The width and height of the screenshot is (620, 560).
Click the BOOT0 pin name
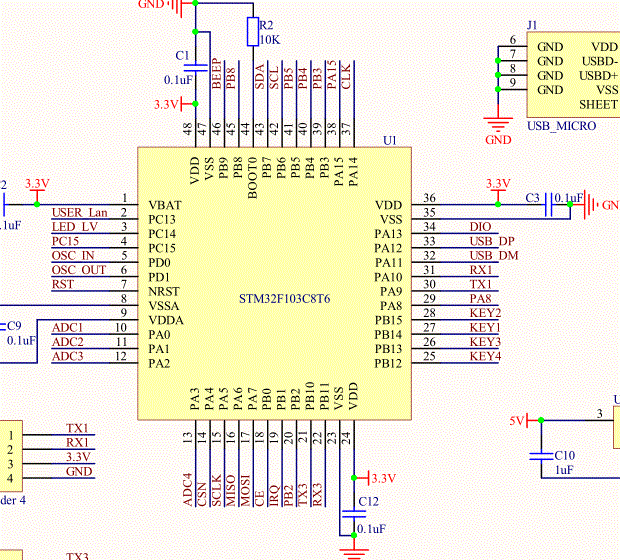point(252,178)
